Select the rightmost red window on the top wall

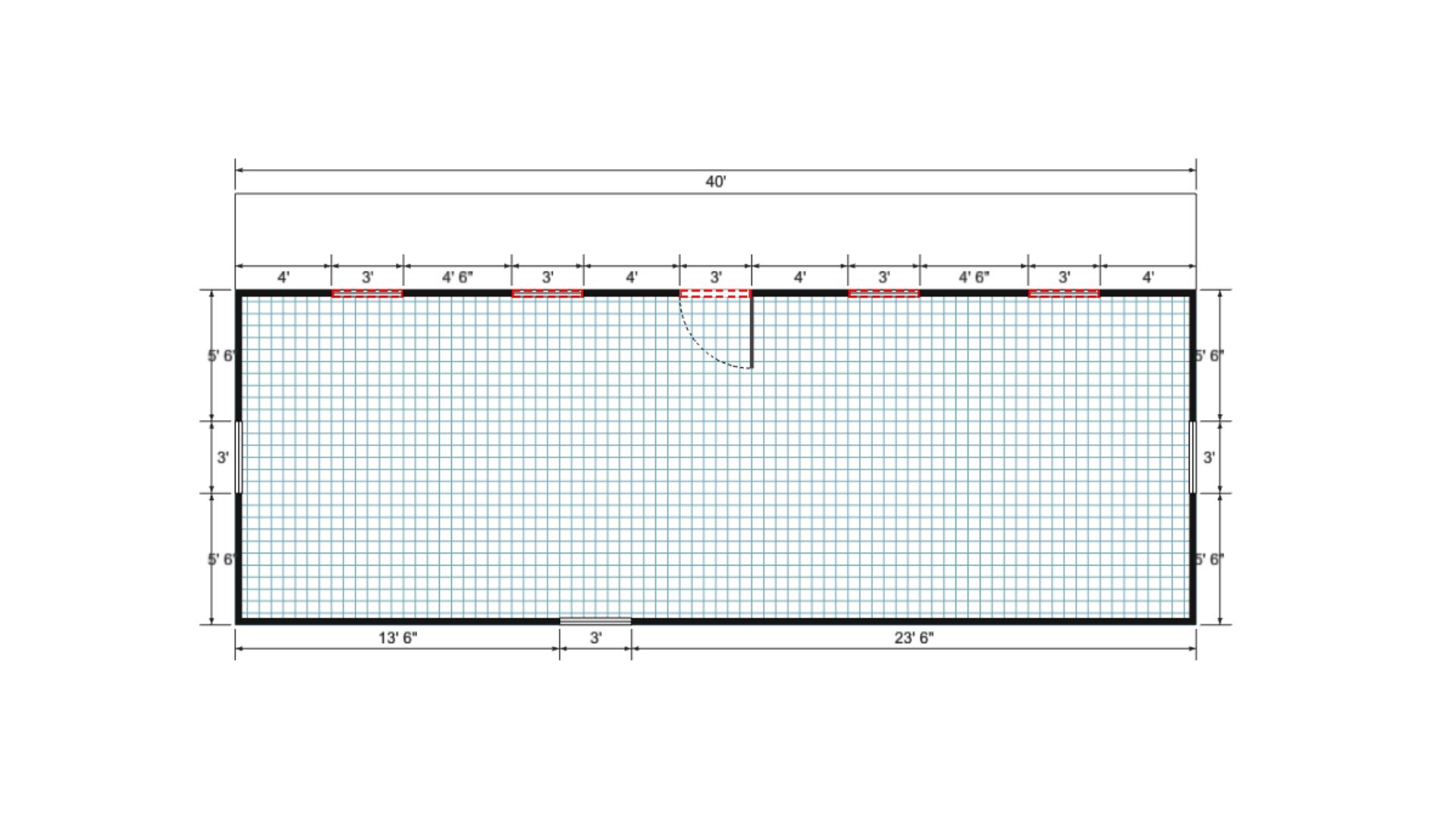pyautogui.click(x=1064, y=293)
